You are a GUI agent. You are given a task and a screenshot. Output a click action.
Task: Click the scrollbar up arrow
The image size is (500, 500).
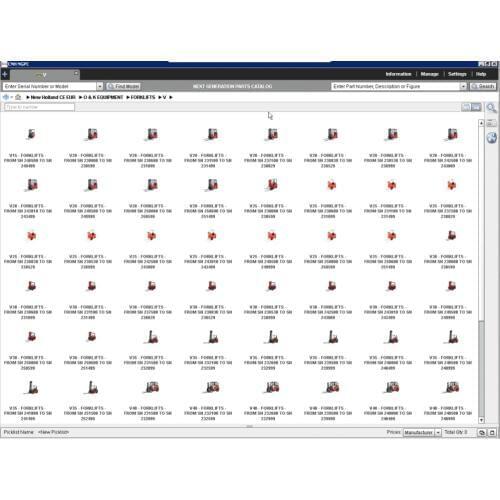click(x=481, y=123)
